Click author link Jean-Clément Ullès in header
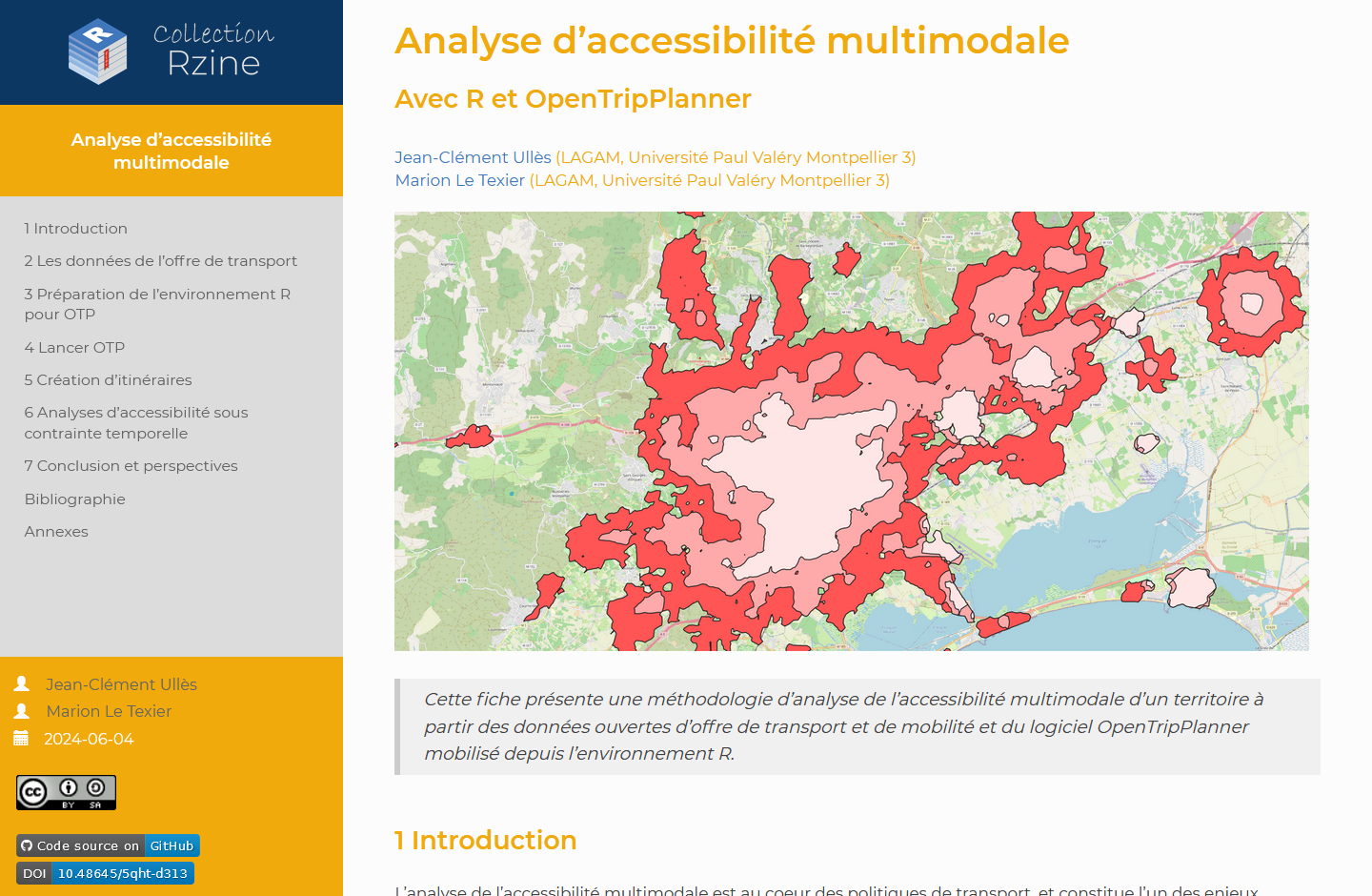The width and height of the screenshot is (1372, 896). [473, 157]
